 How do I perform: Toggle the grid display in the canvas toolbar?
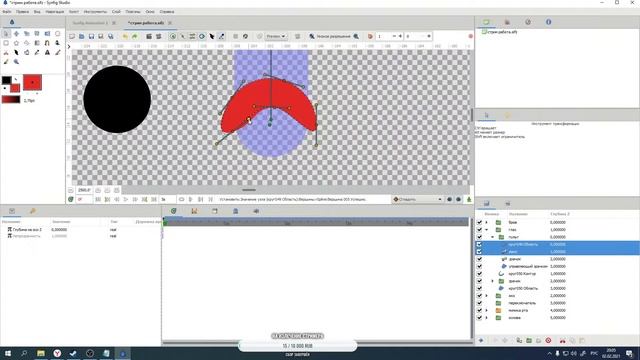click(236, 36)
